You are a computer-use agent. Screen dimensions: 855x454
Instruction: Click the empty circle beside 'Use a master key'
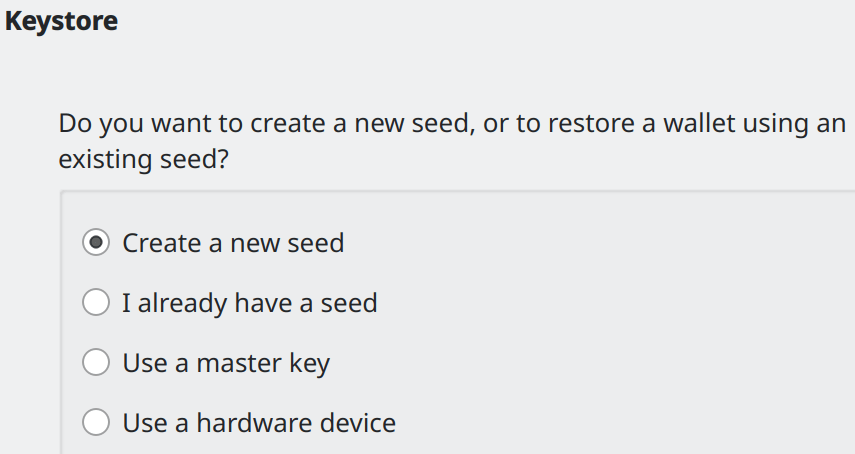click(96, 363)
